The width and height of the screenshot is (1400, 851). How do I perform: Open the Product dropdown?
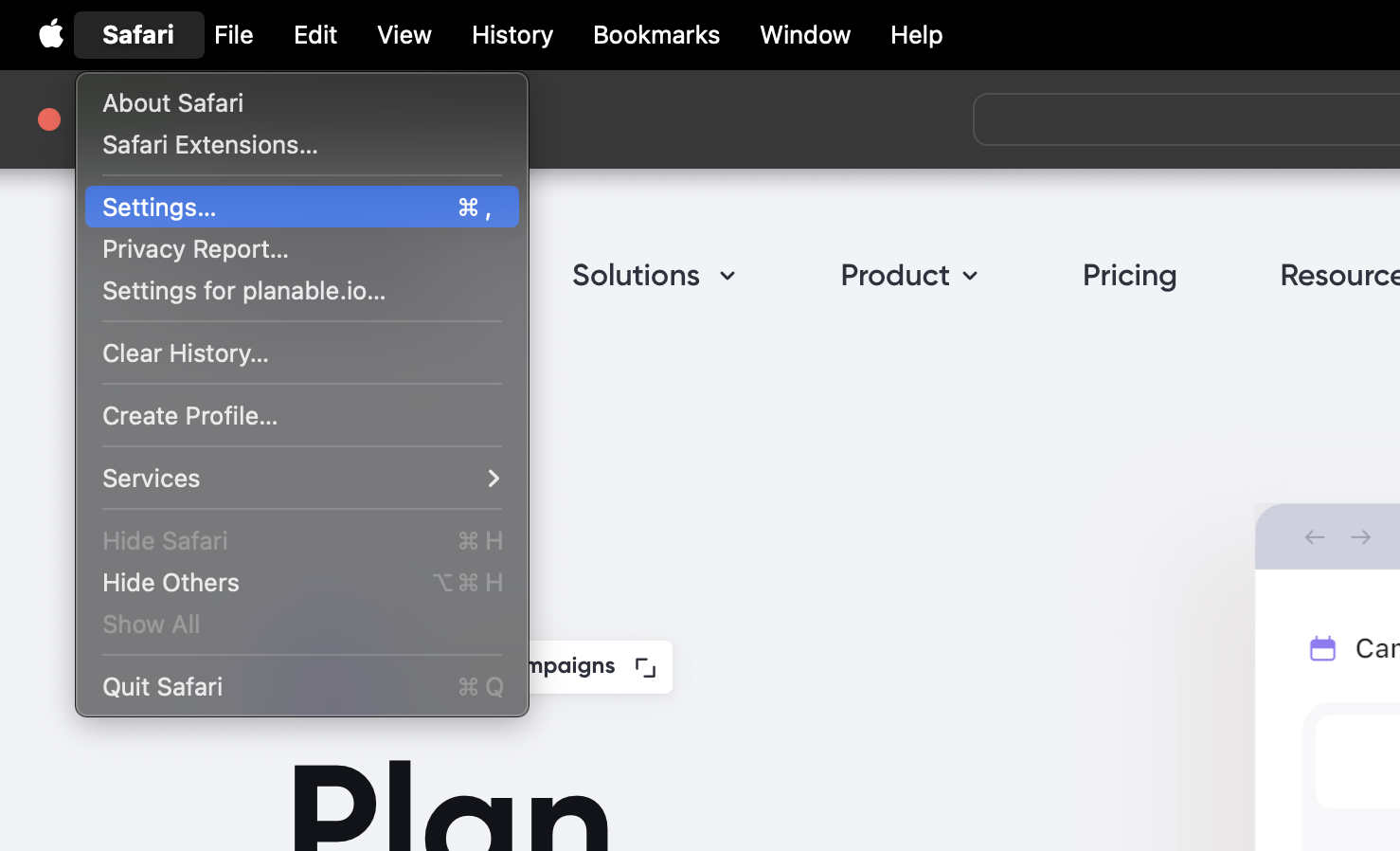click(x=908, y=276)
